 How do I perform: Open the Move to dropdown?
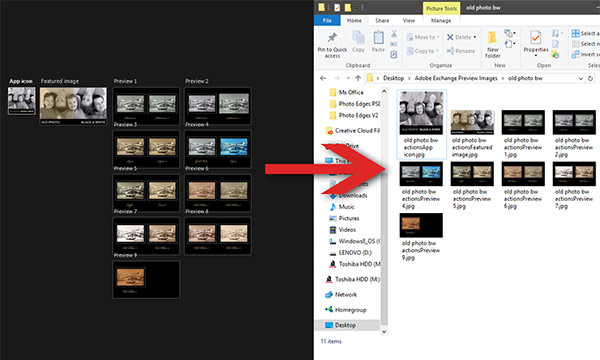point(423,37)
